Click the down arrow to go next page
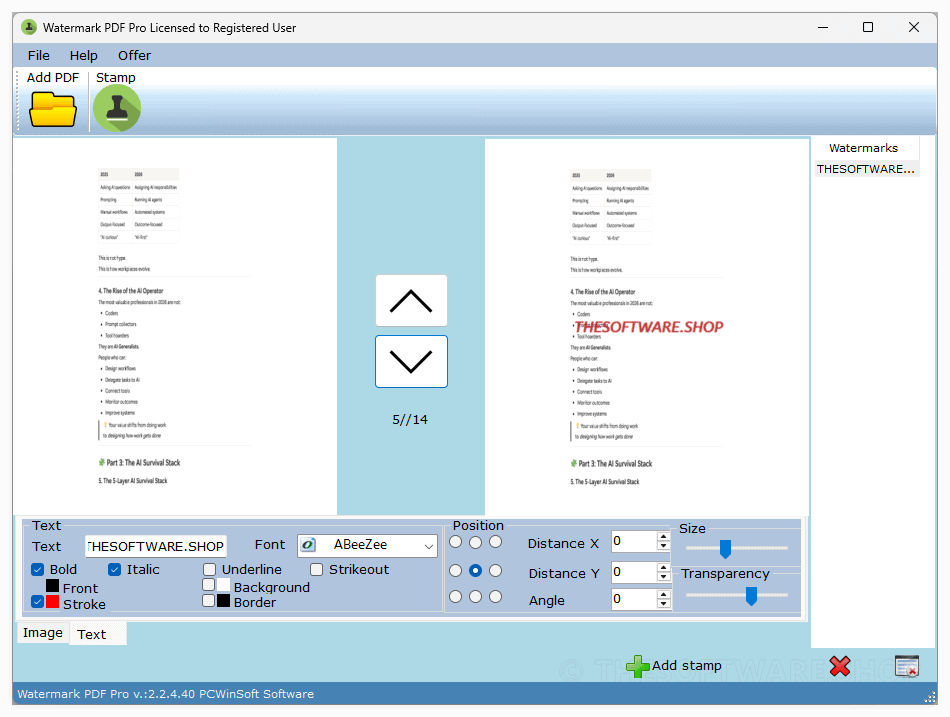Screen dimensions: 950x717 (410, 361)
